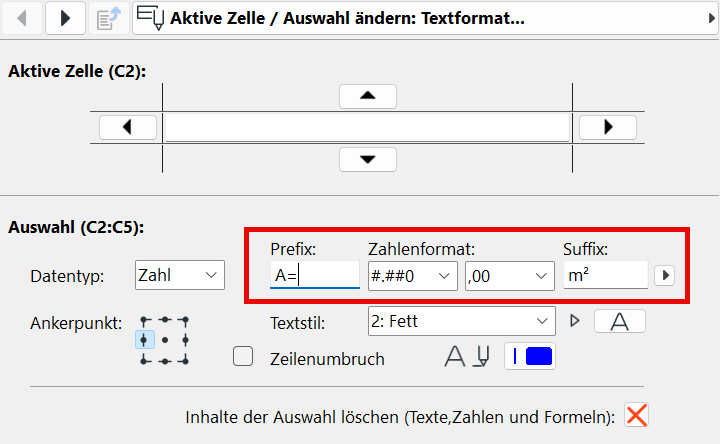Select the middle-left anchor point
This screenshot has height=444, width=720.
click(144, 340)
